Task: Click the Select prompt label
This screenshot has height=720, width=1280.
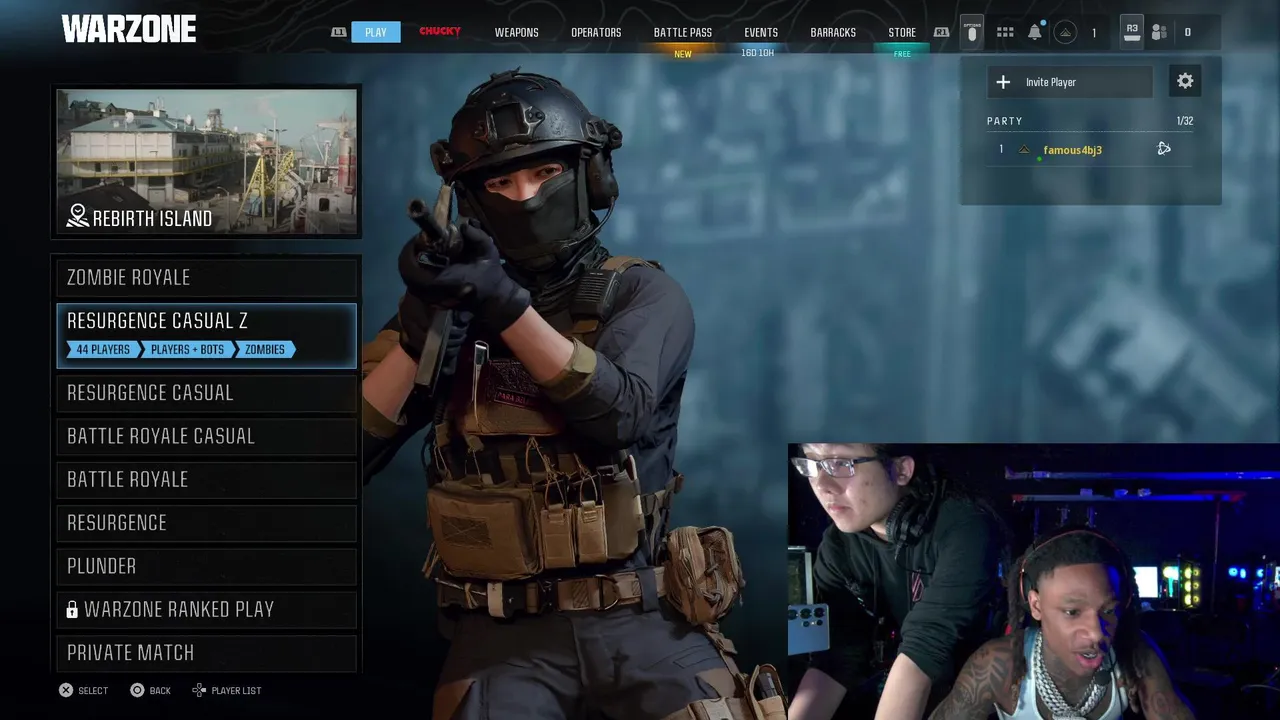Action: [93, 691]
